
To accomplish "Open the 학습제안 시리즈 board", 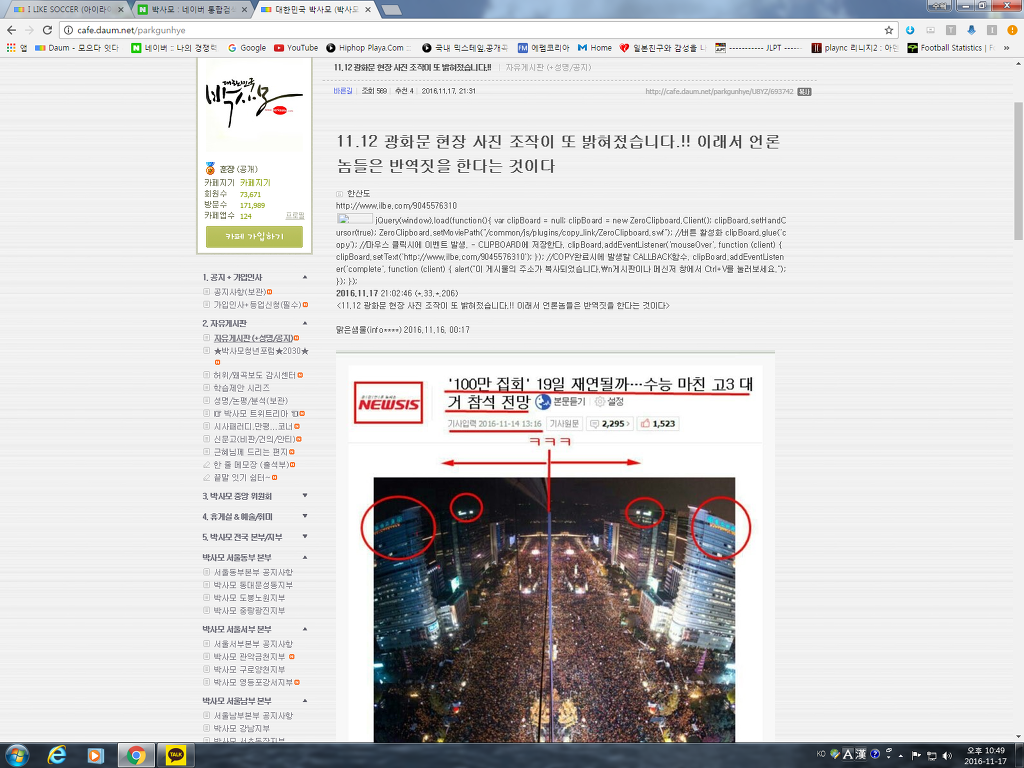I will pos(242,388).
